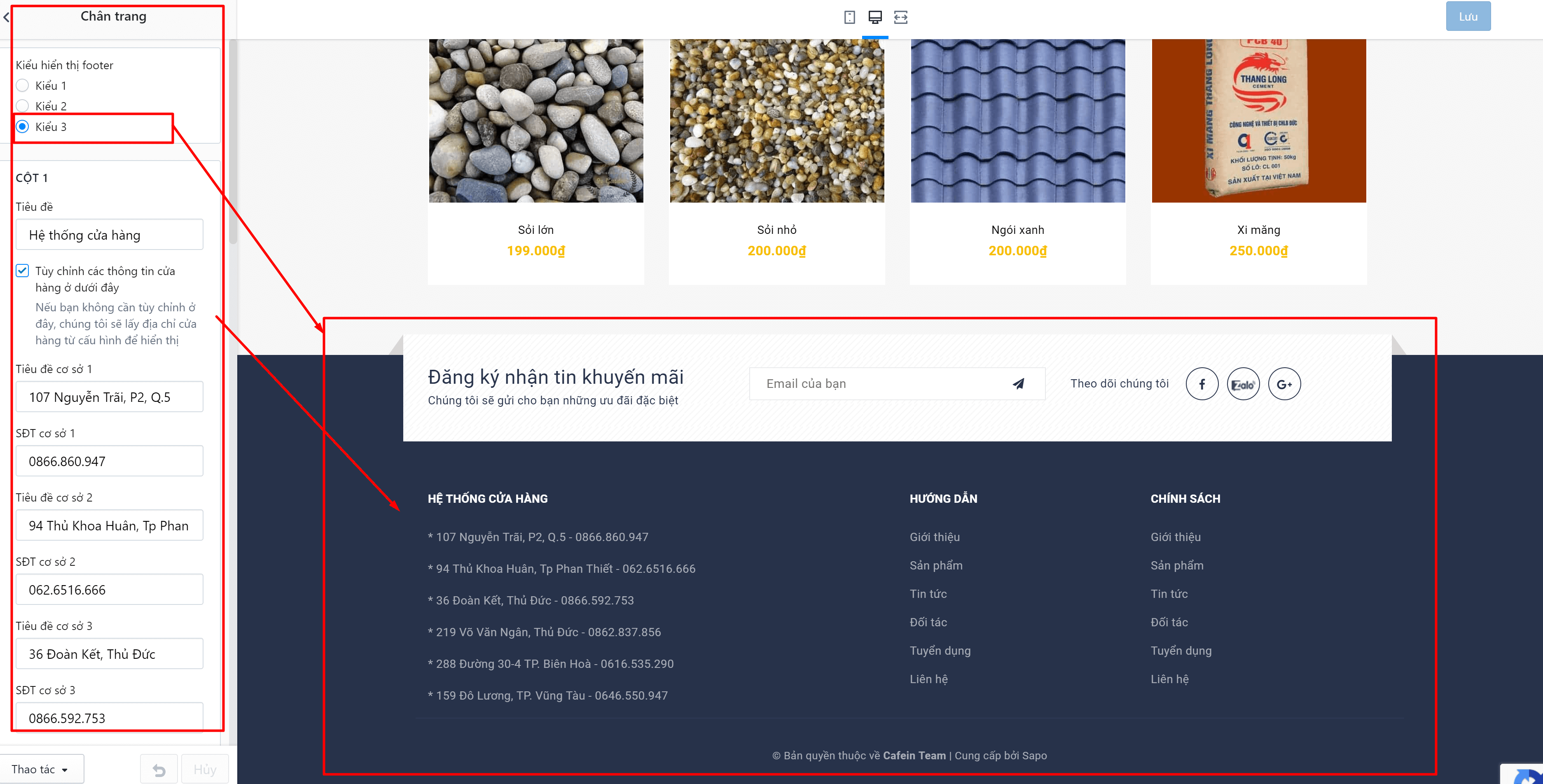Open Giới thiệu under Chính sách
Screen dimensions: 1543x784
(x=1175, y=537)
